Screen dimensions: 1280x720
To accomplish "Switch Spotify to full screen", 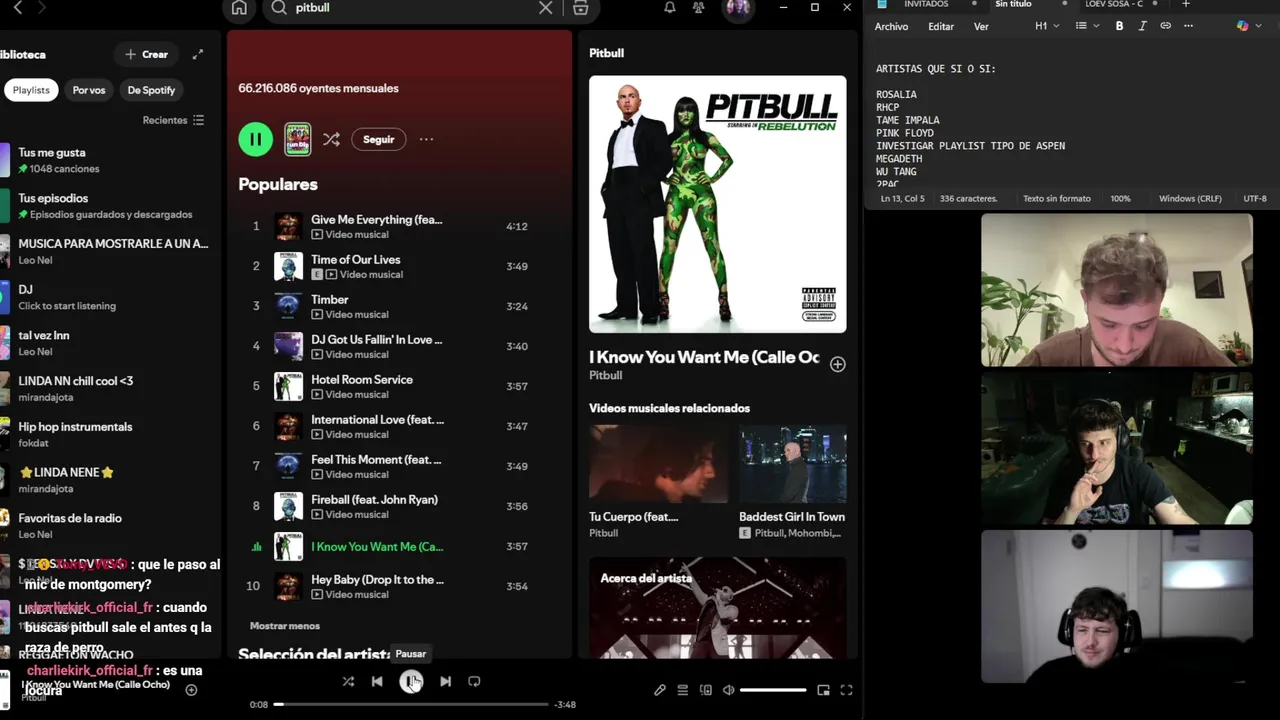I will (x=846, y=690).
